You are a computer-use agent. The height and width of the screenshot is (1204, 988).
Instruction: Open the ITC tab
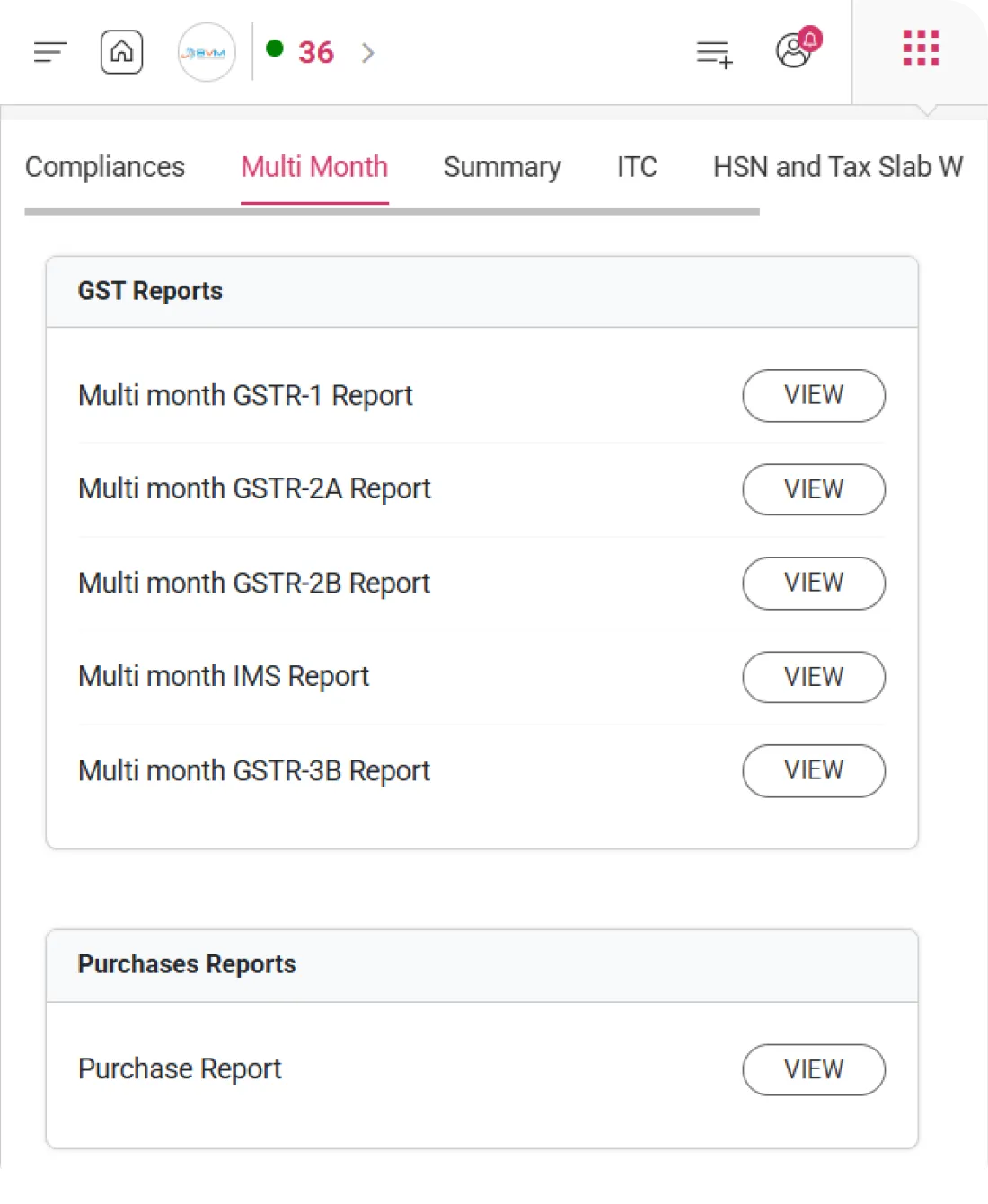click(637, 167)
